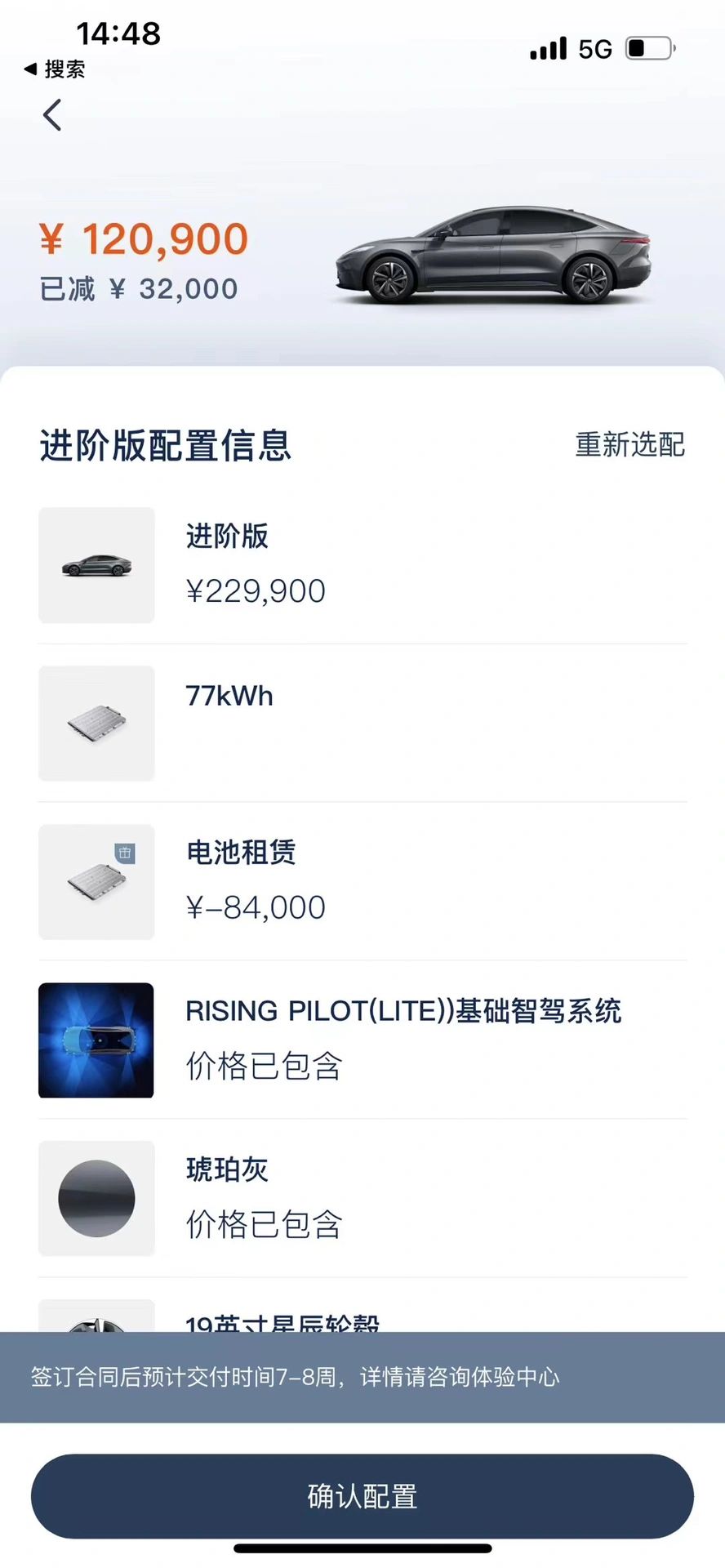Select the 琥珀灰 color swatch
Image resolution: width=725 pixels, height=1568 pixels.
(x=96, y=1199)
